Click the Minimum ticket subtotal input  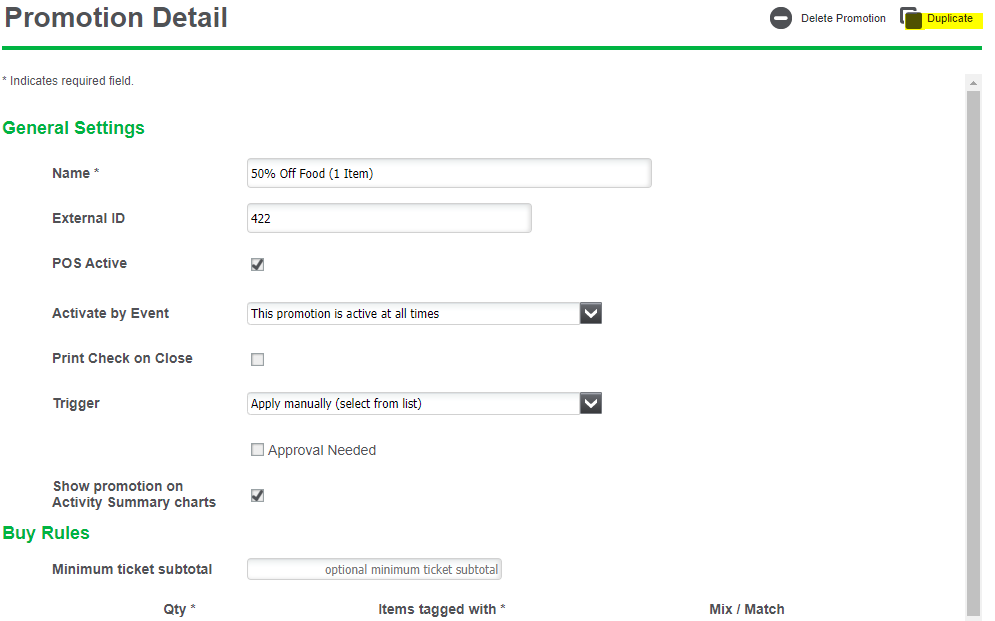pyautogui.click(x=374, y=569)
